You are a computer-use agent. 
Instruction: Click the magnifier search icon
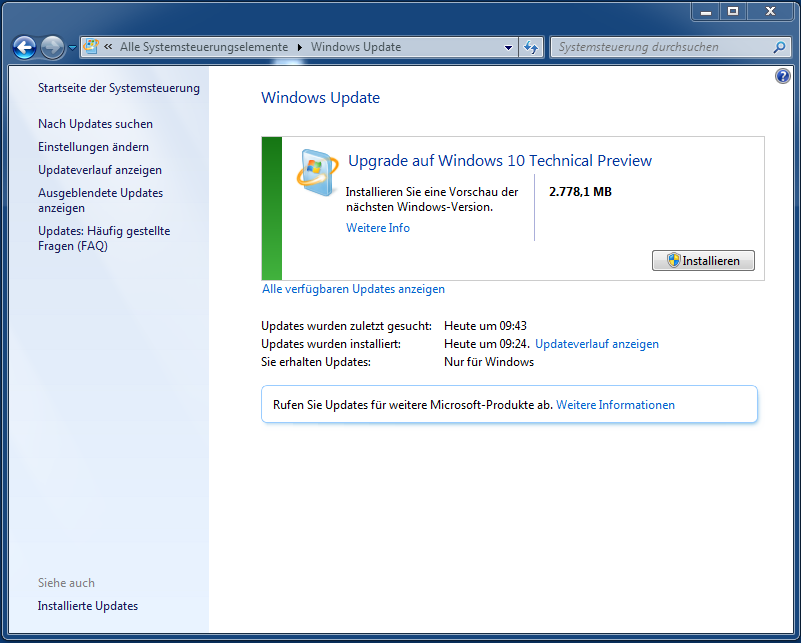point(780,47)
